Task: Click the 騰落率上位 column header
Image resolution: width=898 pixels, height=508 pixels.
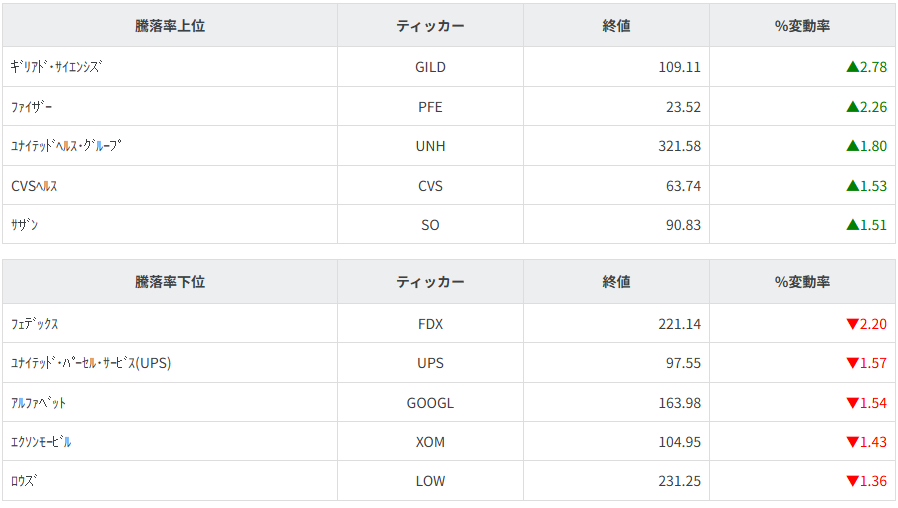Action: pyautogui.click(x=170, y=26)
